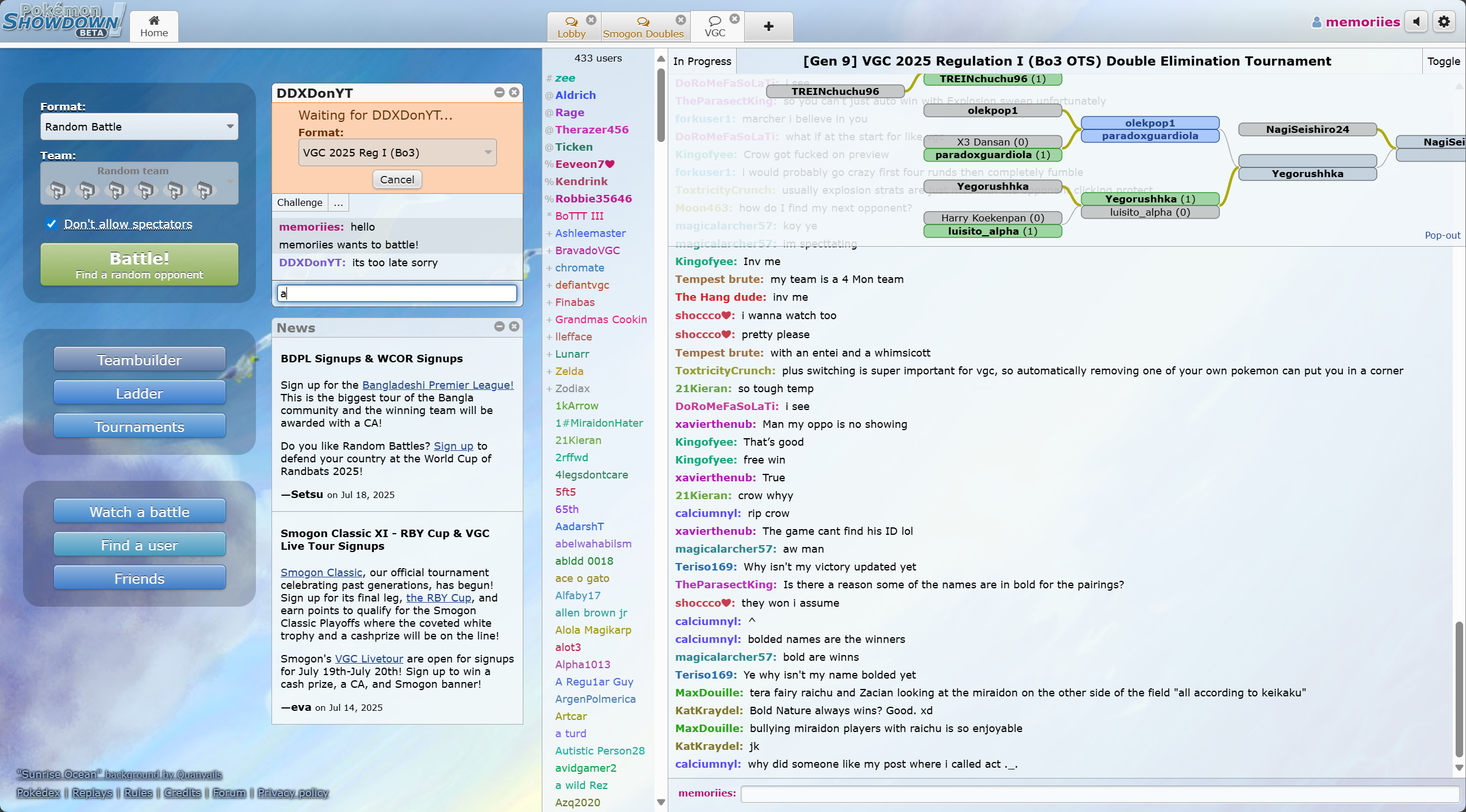Click the user Aldrich in the user list
The width and height of the screenshot is (1466, 812).
coord(575,95)
